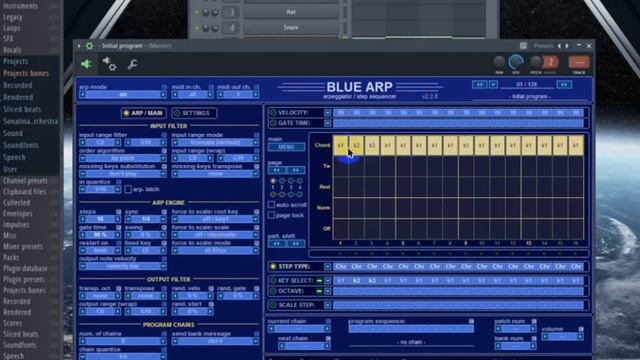Switch to ARP / MAIN tab

pos(144,113)
